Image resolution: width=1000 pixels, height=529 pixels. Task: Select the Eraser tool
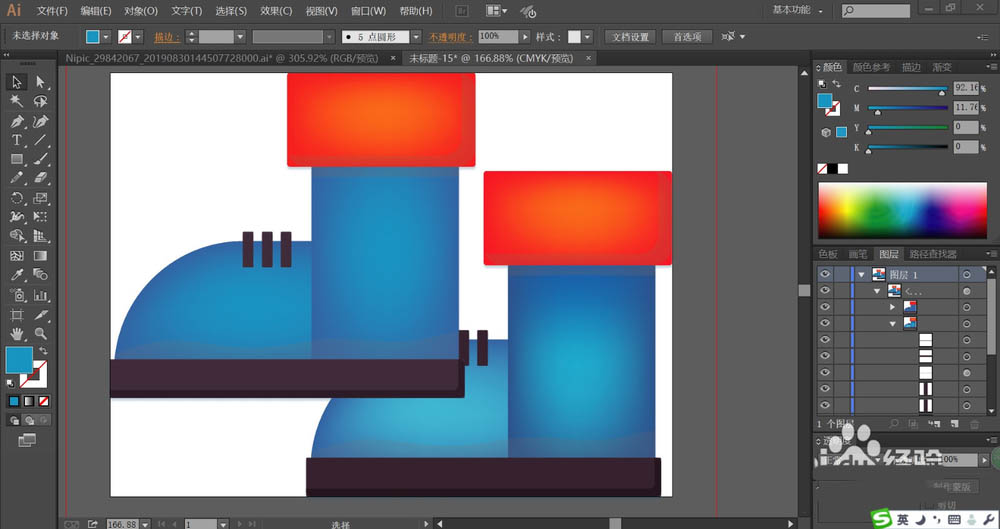[41, 179]
